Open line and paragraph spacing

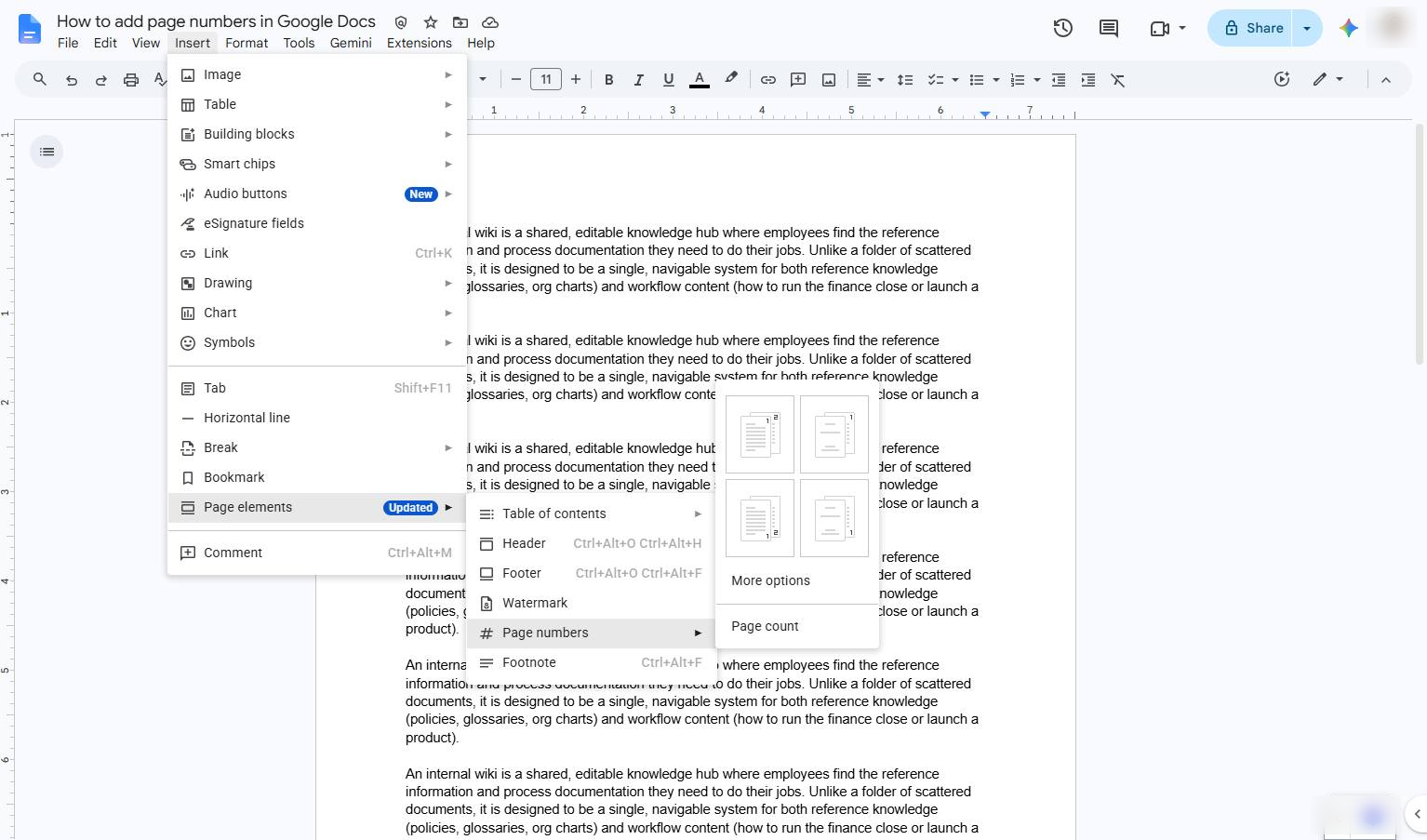pos(904,80)
